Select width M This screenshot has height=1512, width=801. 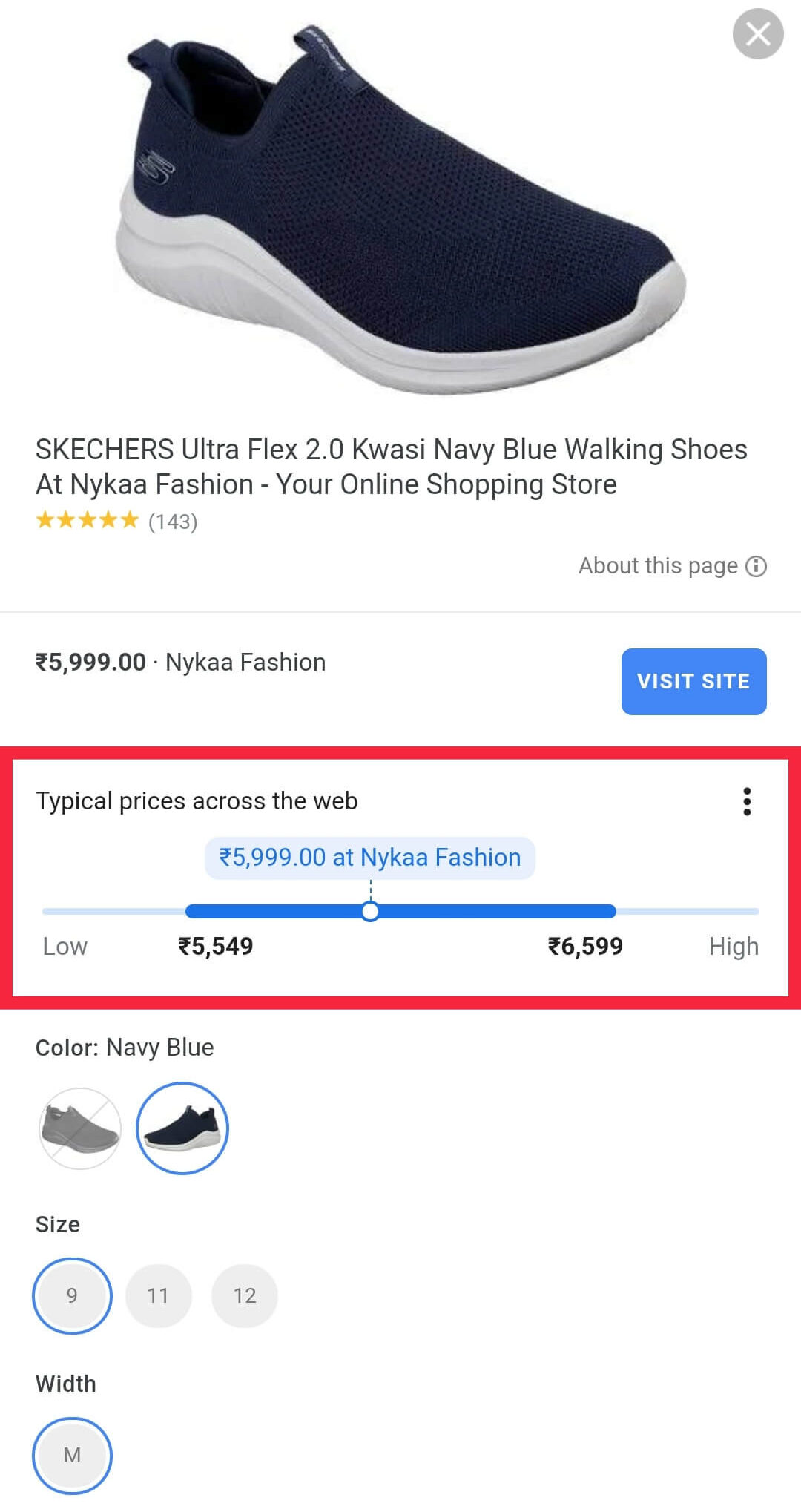72,1455
